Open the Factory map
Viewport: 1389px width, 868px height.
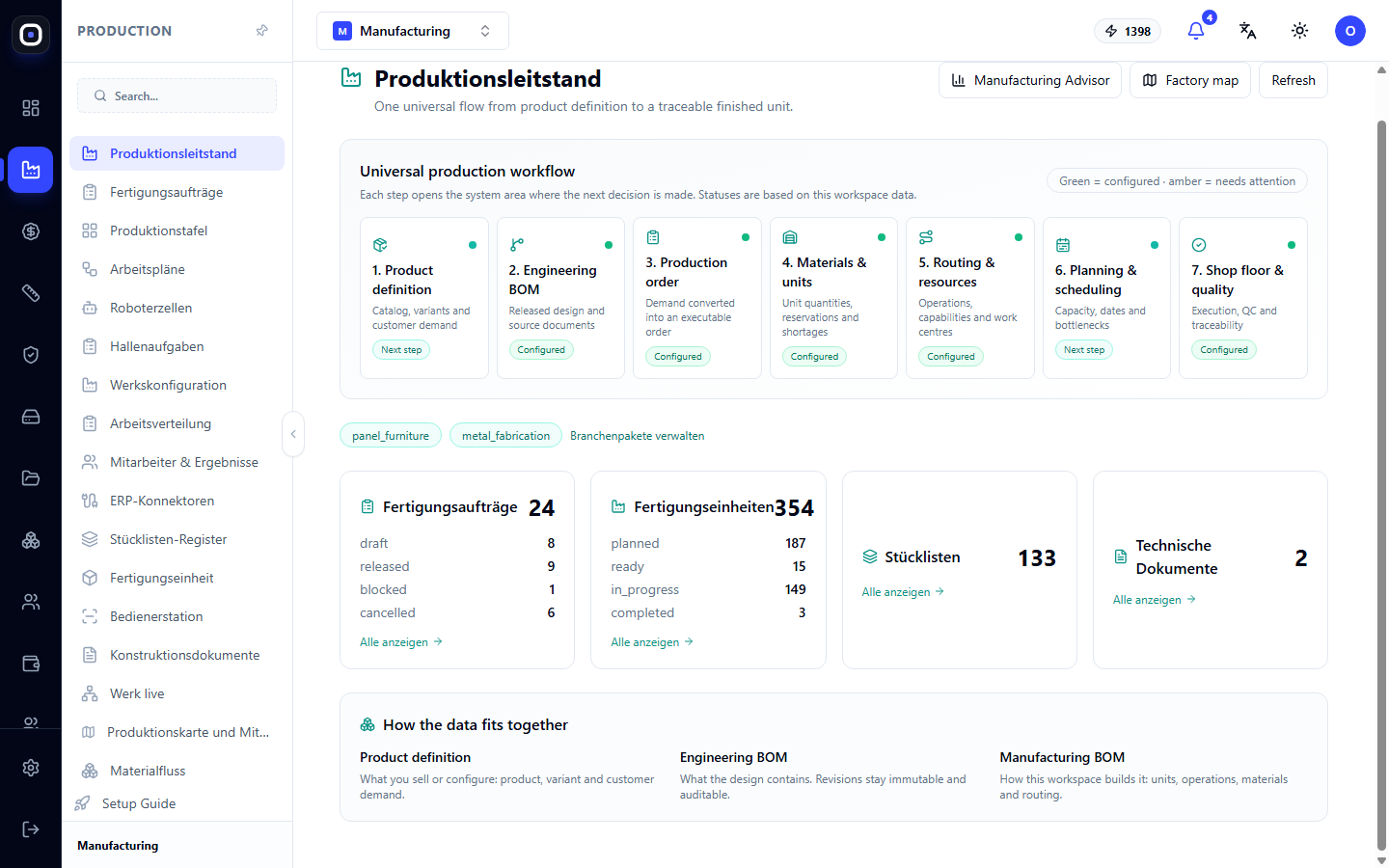(1190, 80)
